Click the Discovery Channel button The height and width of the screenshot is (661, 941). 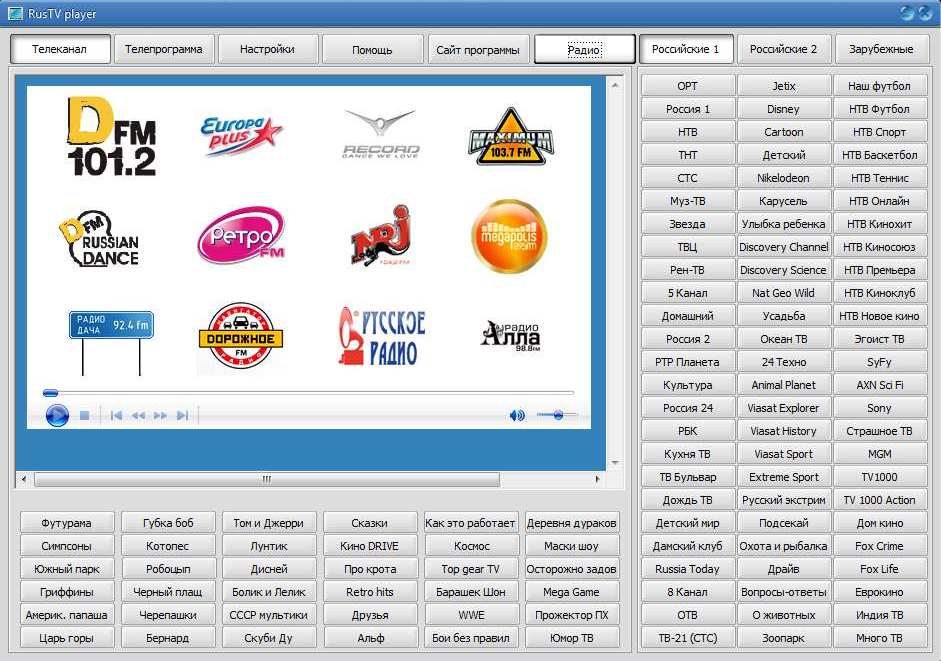[x=783, y=247]
